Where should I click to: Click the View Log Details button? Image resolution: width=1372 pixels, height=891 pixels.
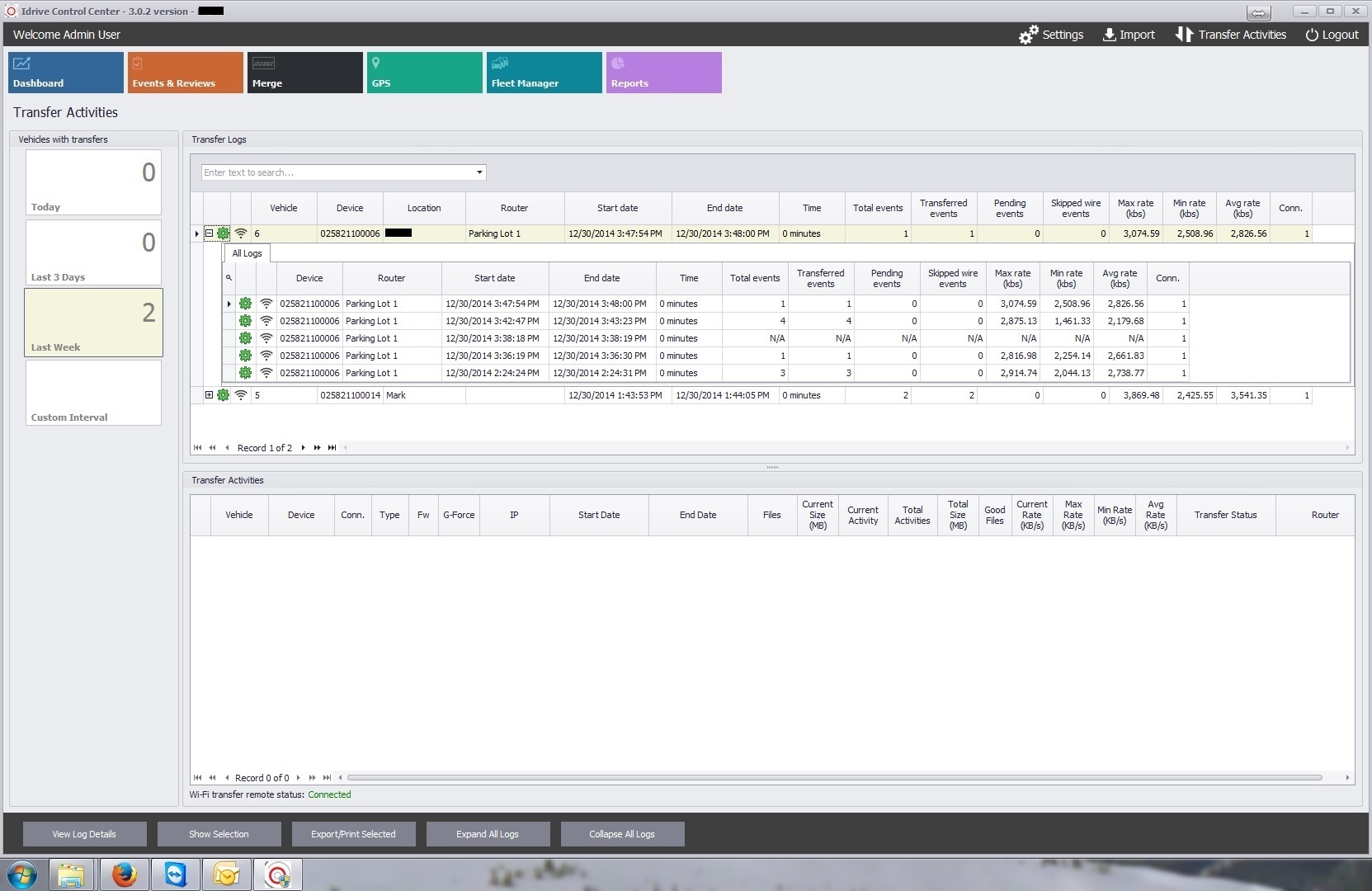tap(84, 834)
